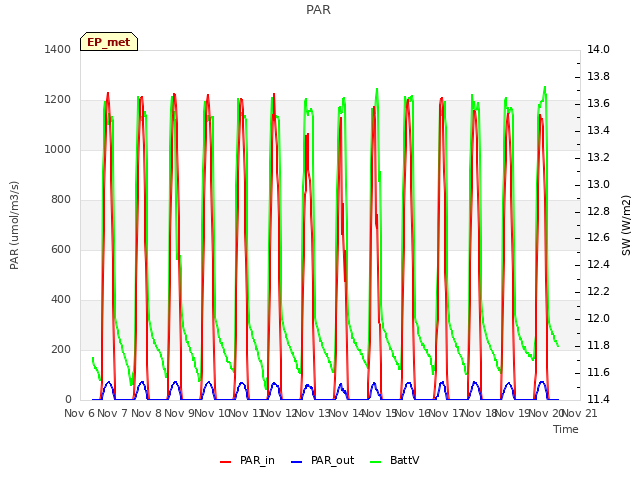Click the 13.0 right axis tick label
This screenshot has height=480, width=640.
tap(598, 184)
